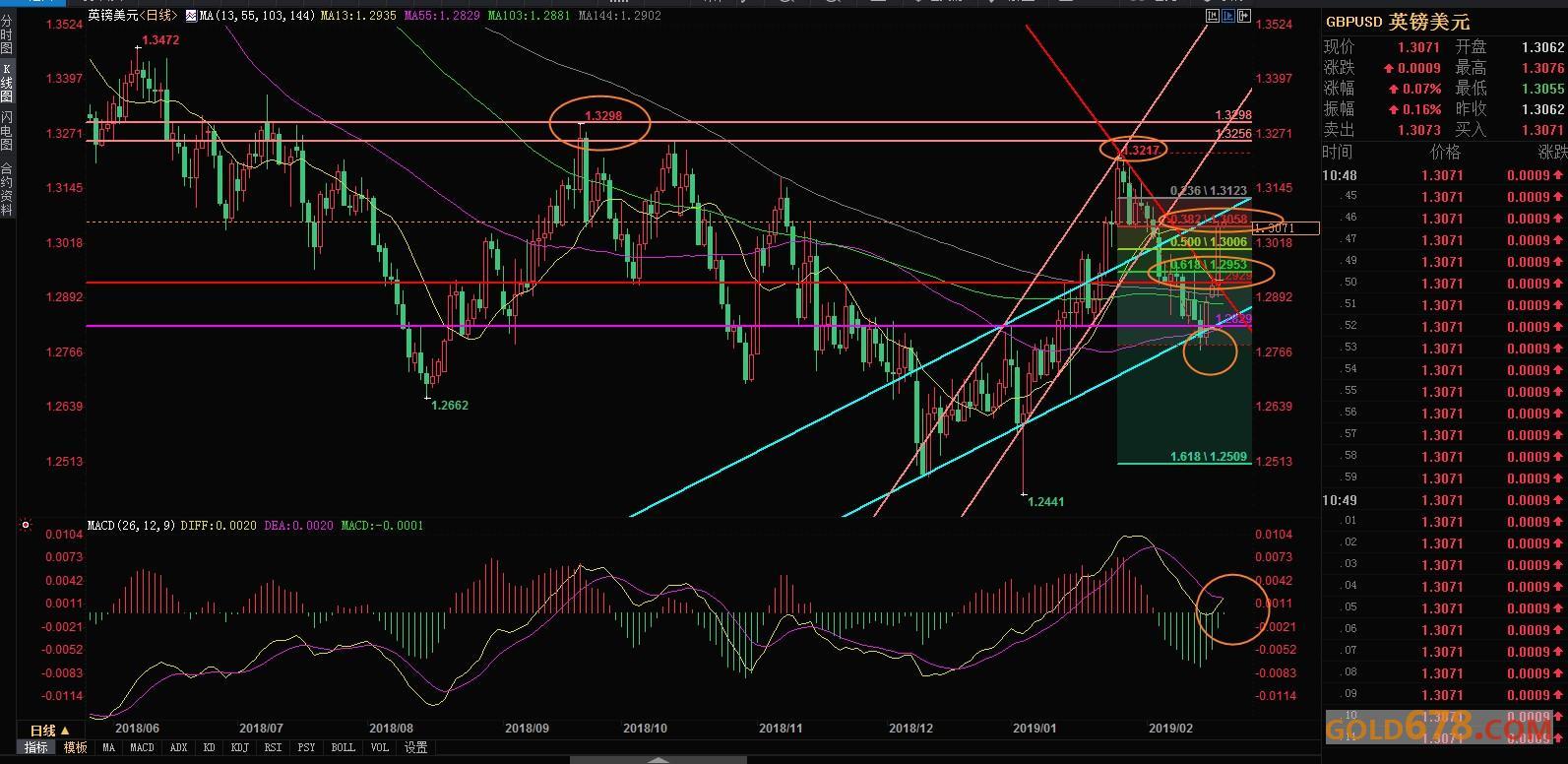Click the highlighted middle chart layout icon
This screenshot has height=764, width=1568.
(1229, 16)
